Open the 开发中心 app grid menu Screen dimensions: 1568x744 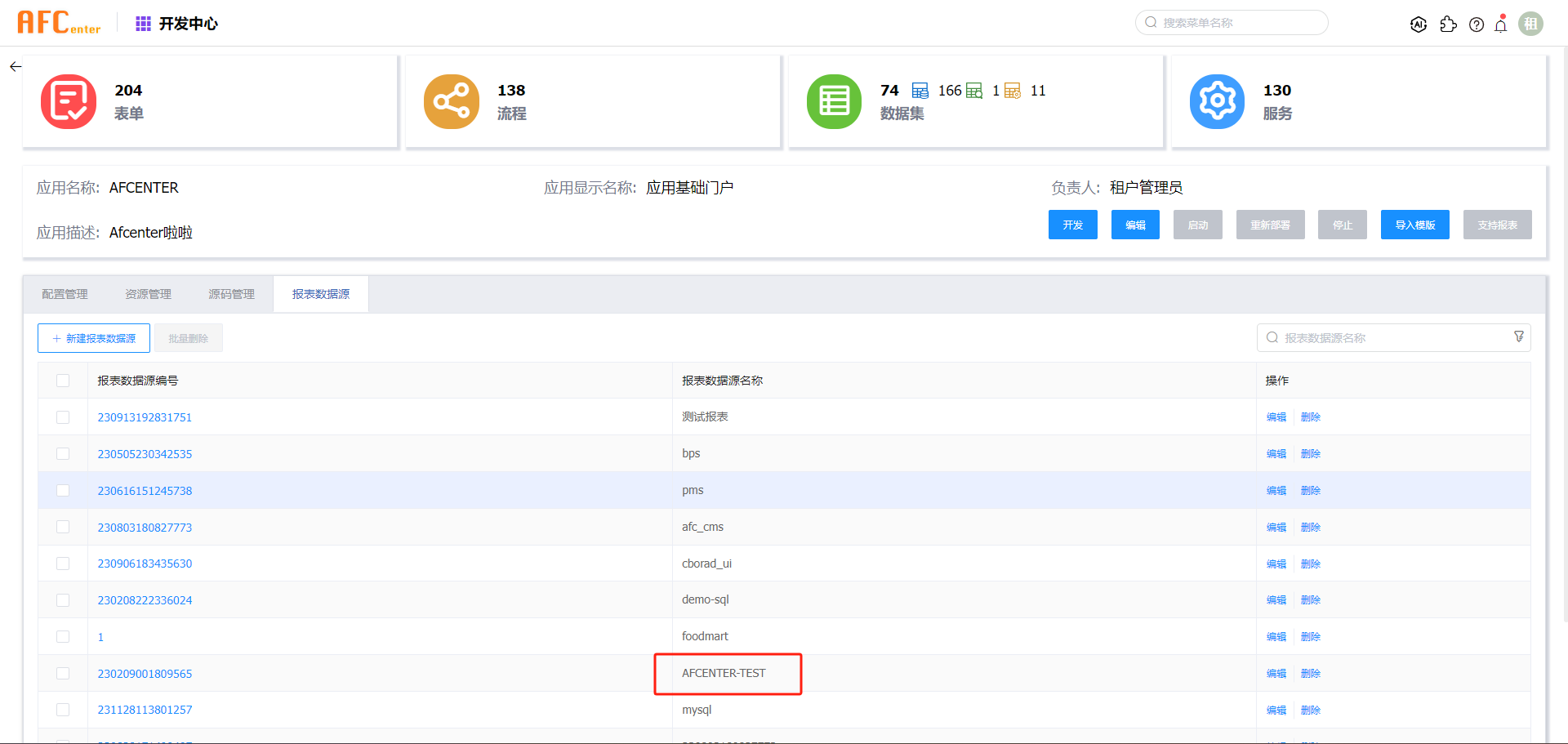pos(143,24)
